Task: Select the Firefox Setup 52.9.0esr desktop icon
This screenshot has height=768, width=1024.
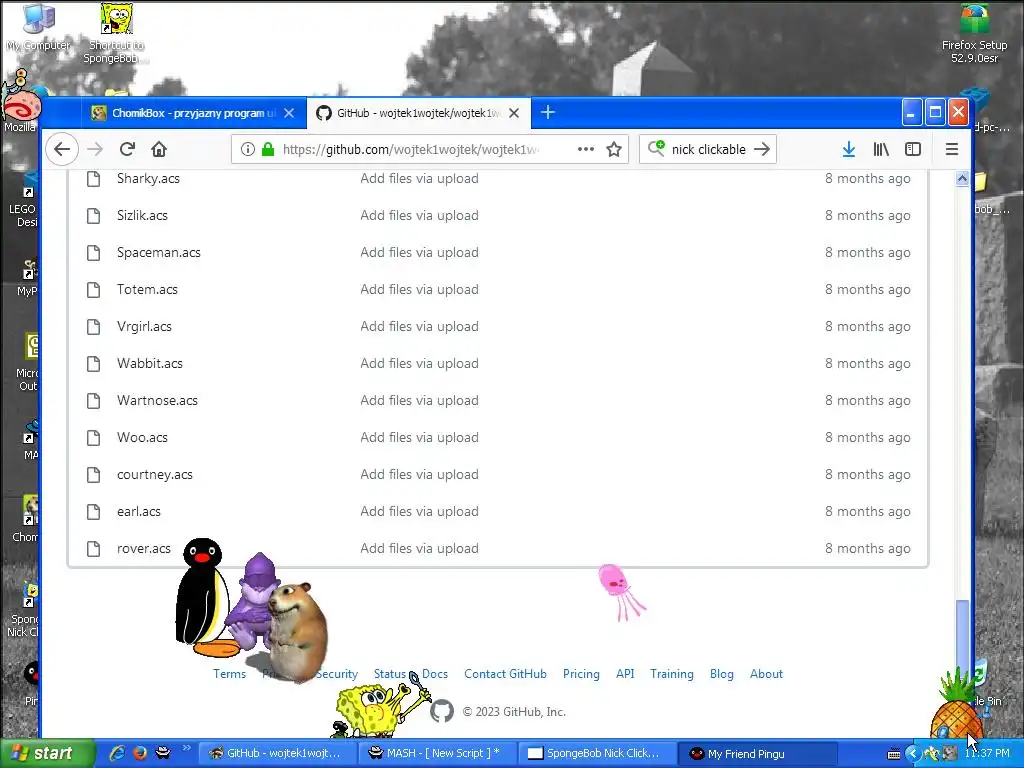Action: tap(974, 33)
